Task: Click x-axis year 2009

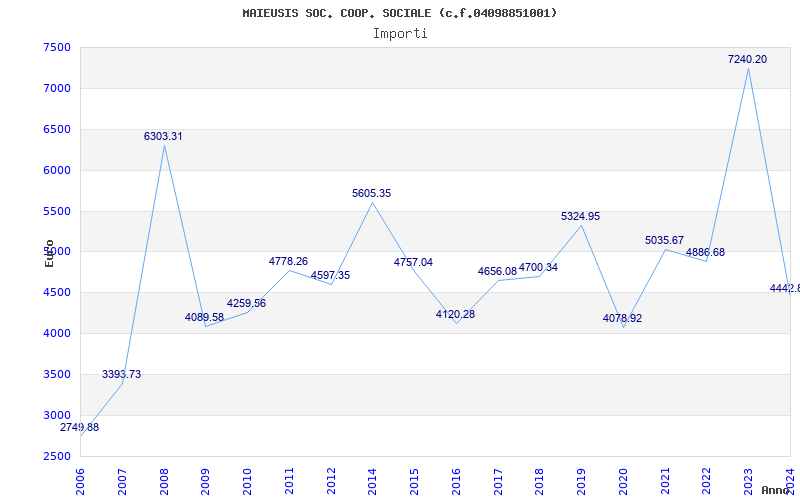Action: [x=206, y=481]
